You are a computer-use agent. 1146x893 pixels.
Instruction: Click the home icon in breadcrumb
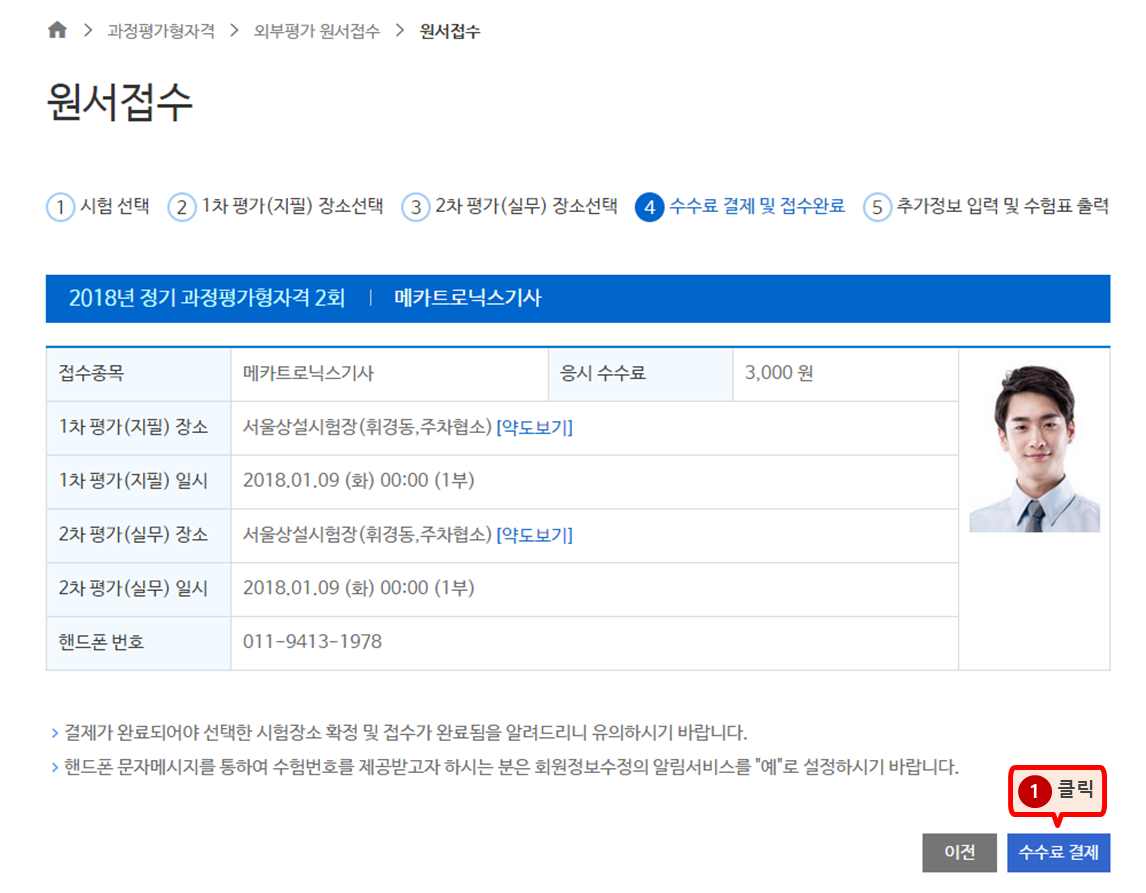click(57, 30)
